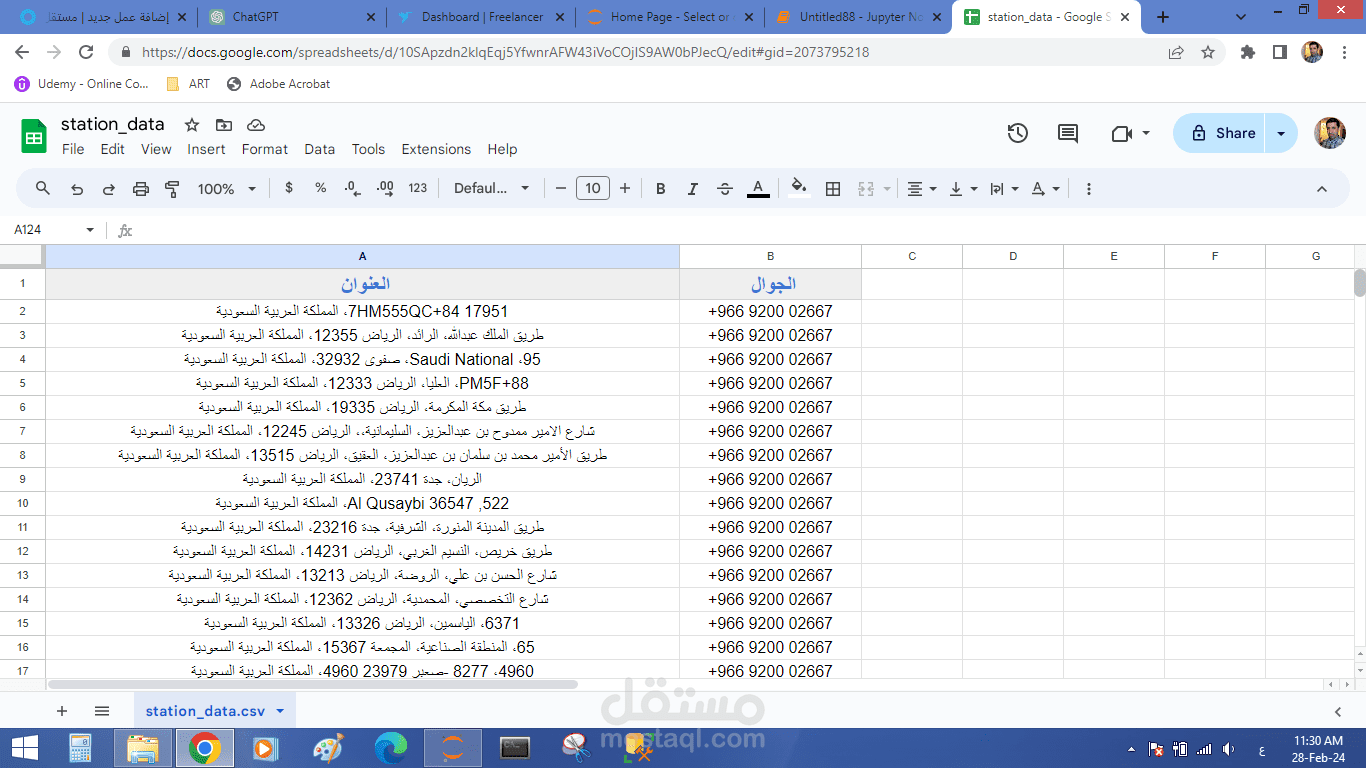The image size is (1366, 768).
Task: Decrease decimal places icon
Action: [352, 188]
